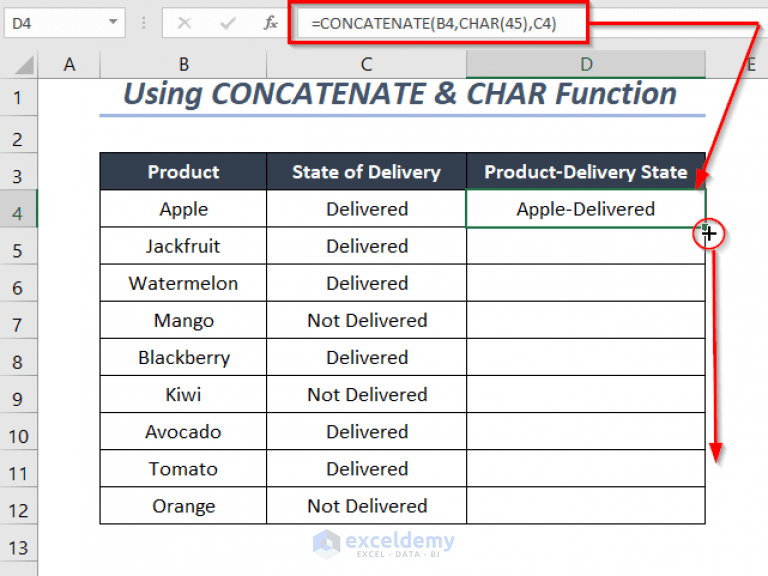Click Not Delivered status in Kiwi row
This screenshot has width=768, height=576.
coord(366,394)
